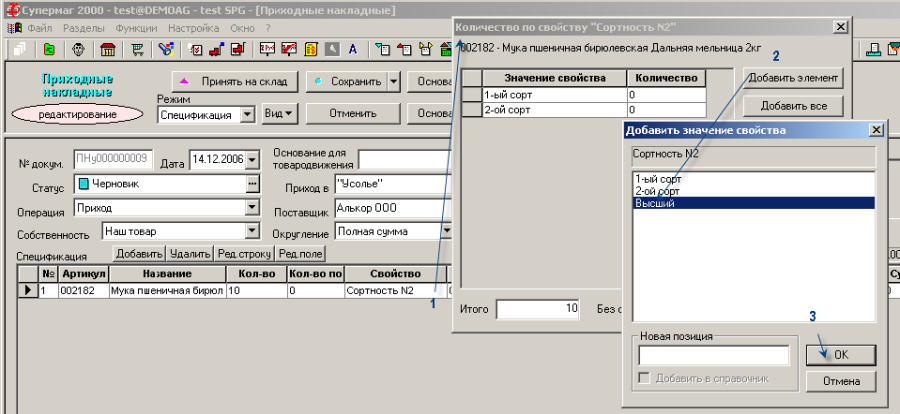Screen dimensions: 900x414
Task: Expand the Операция Приход dropdown
Action: point(252,207)
